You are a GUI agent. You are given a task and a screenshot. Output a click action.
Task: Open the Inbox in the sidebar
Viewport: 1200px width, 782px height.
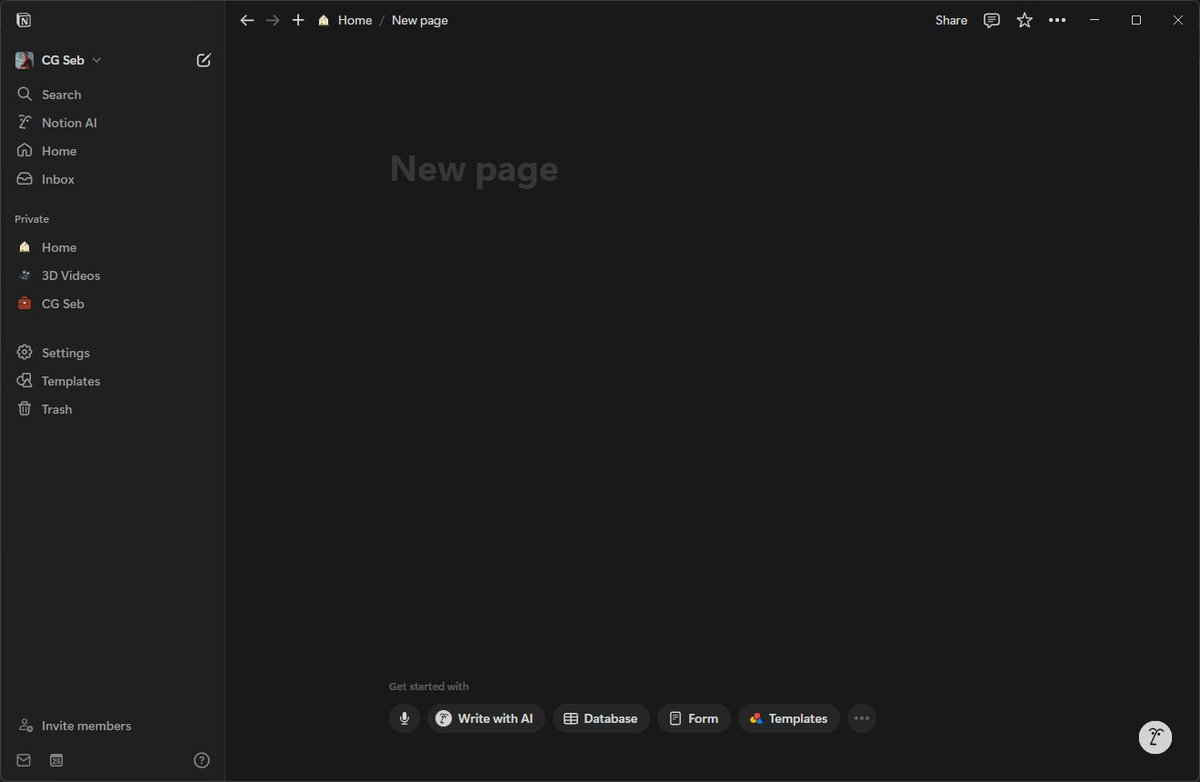click(112, 179)
